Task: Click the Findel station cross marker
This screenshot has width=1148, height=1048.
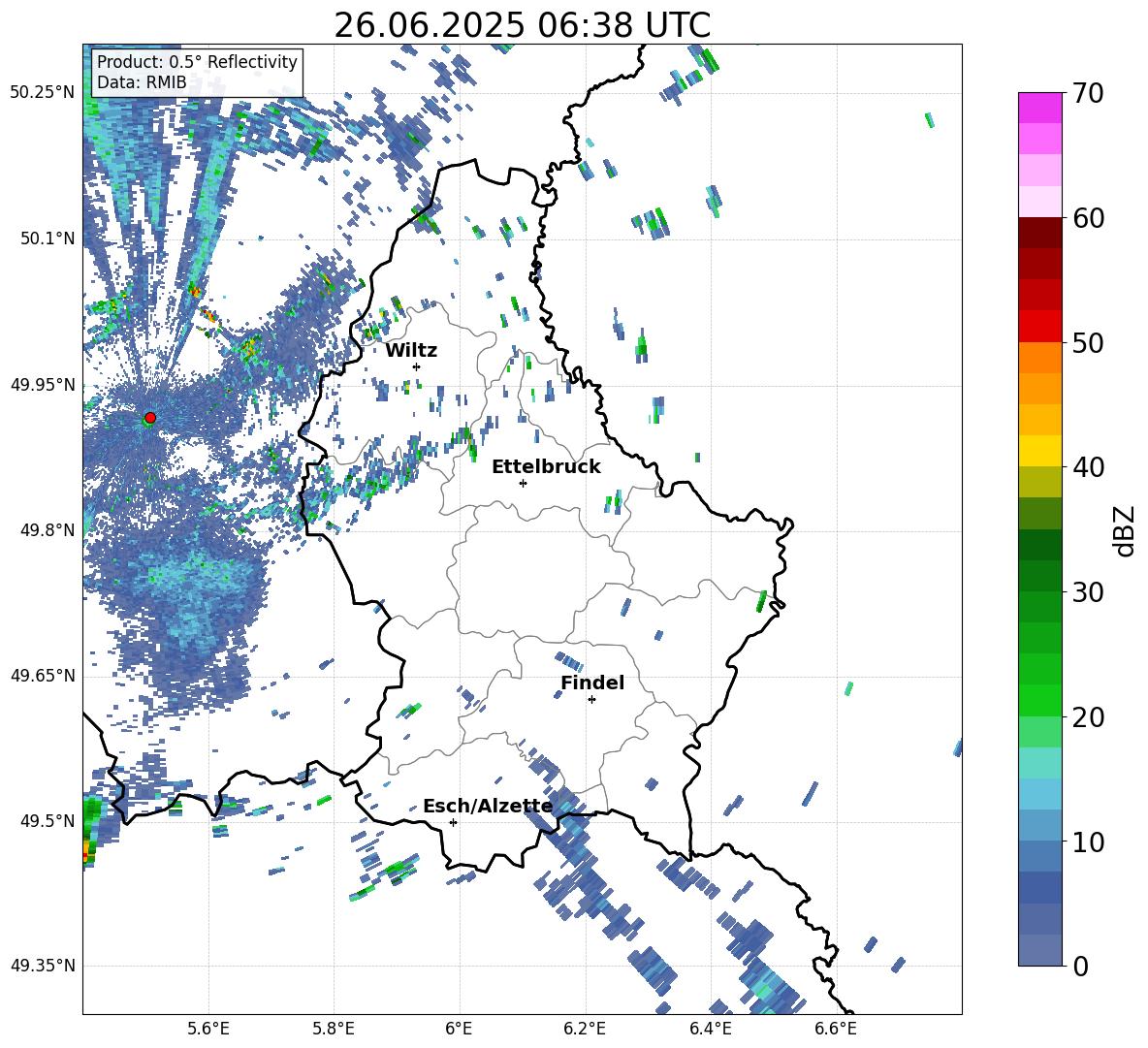Action: (x=591, y=700)
